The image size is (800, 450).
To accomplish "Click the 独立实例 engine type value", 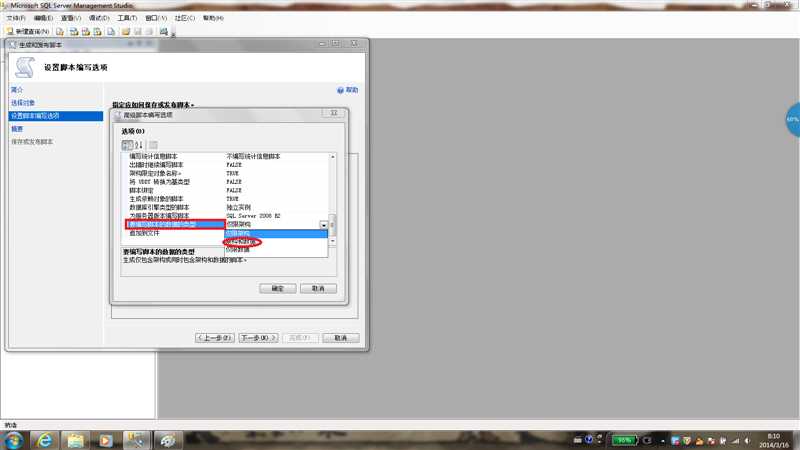I will [238, 208].
